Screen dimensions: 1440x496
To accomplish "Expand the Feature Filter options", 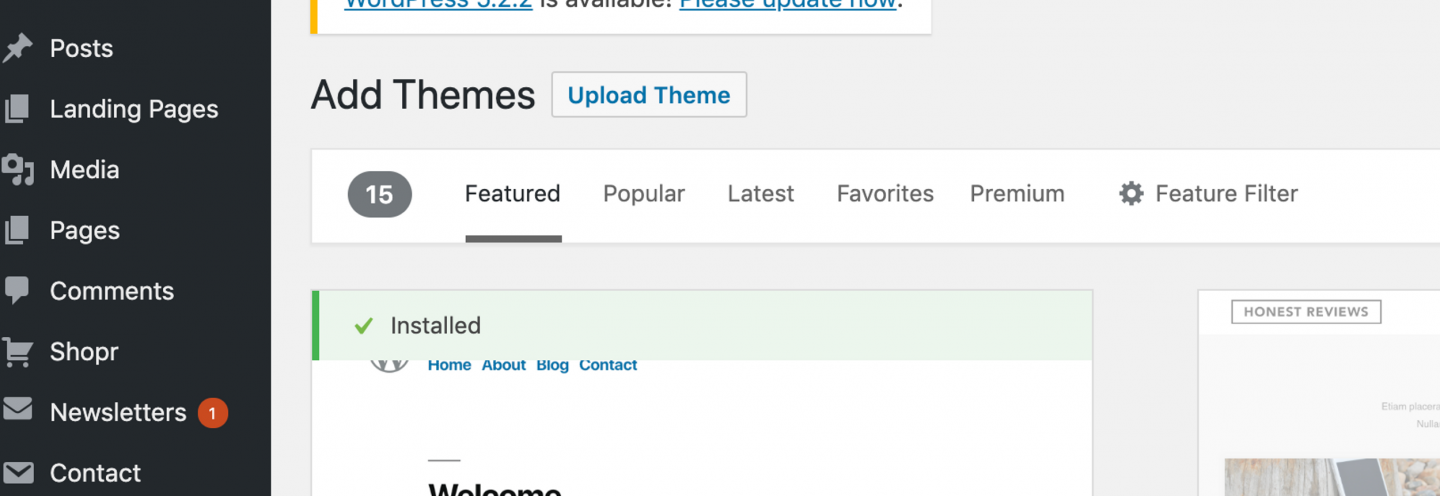I will pos(1208,194).
